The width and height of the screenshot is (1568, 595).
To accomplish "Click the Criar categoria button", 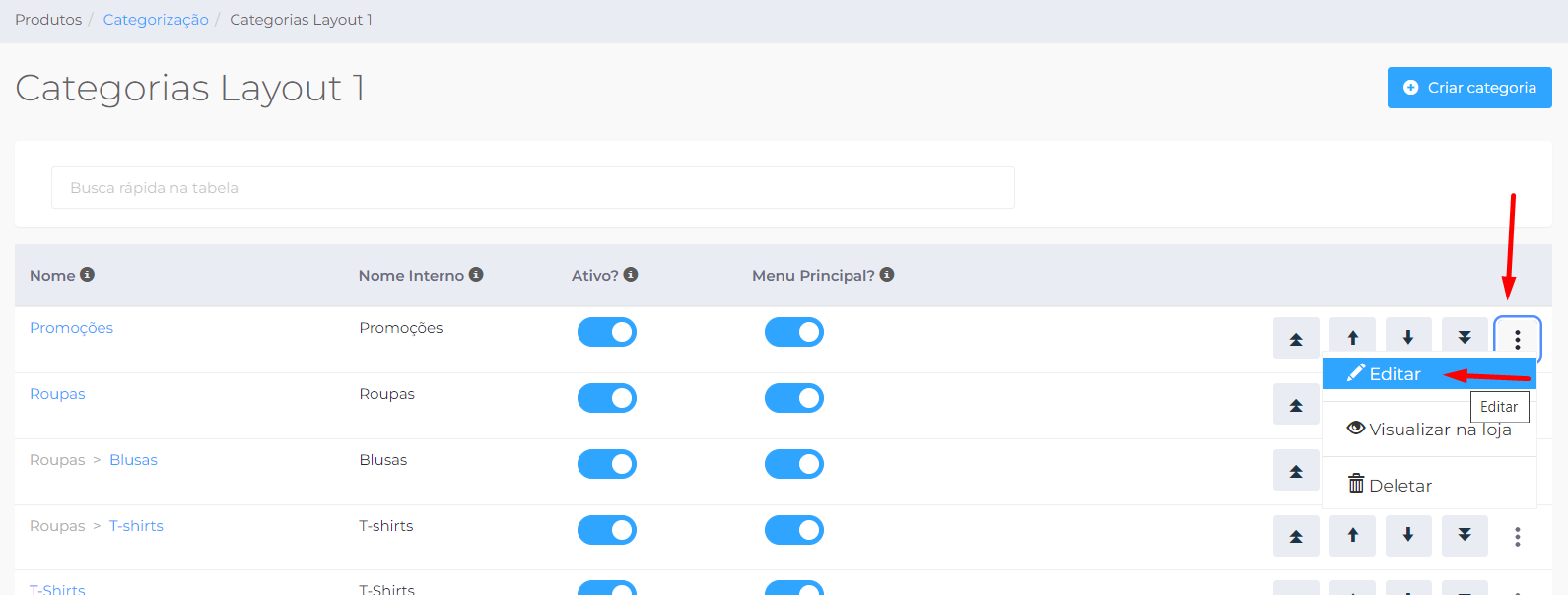I will point(1469,88).
